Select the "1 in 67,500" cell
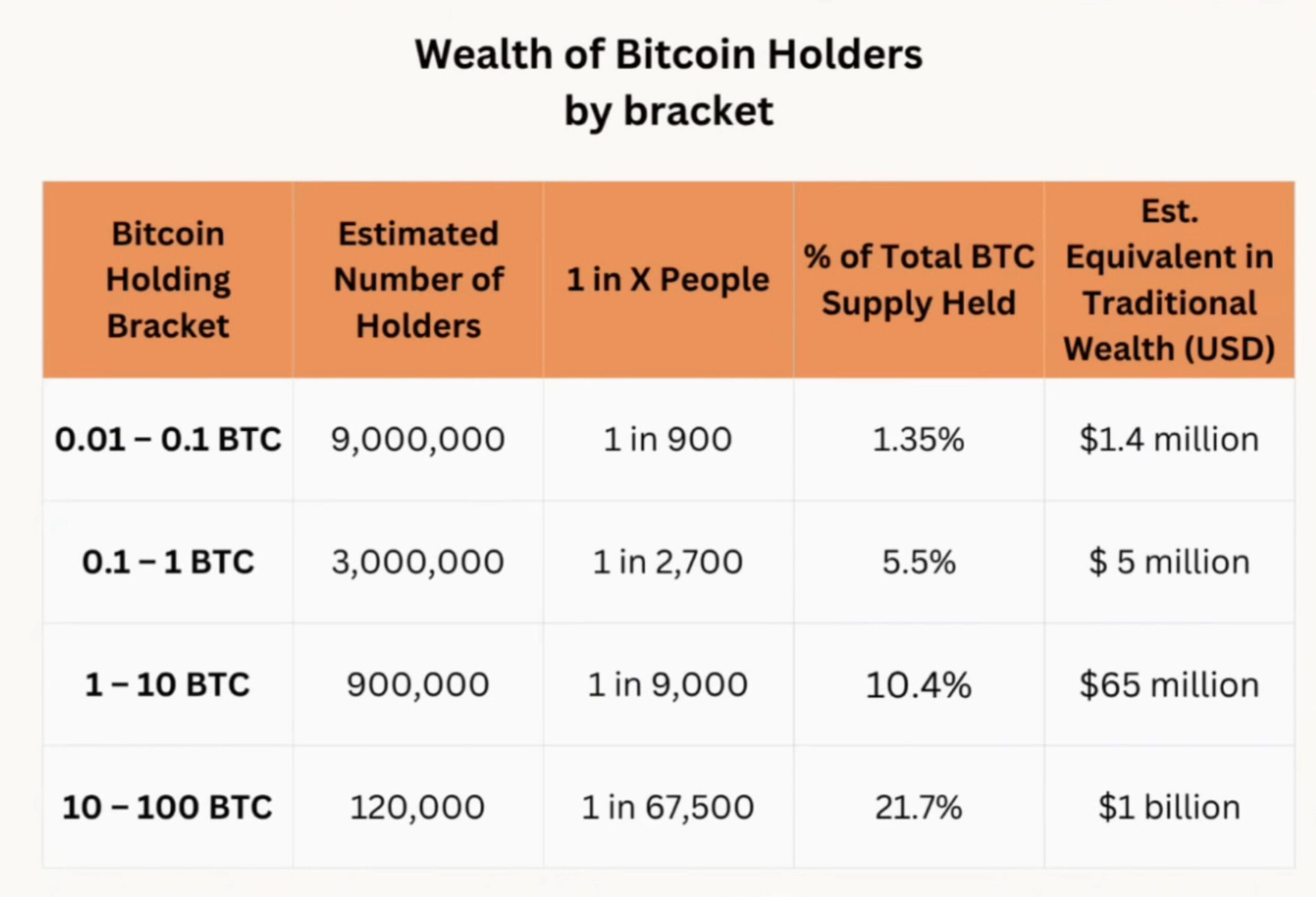Screen dimensions: 1316x897 click(x=668, y=808)
